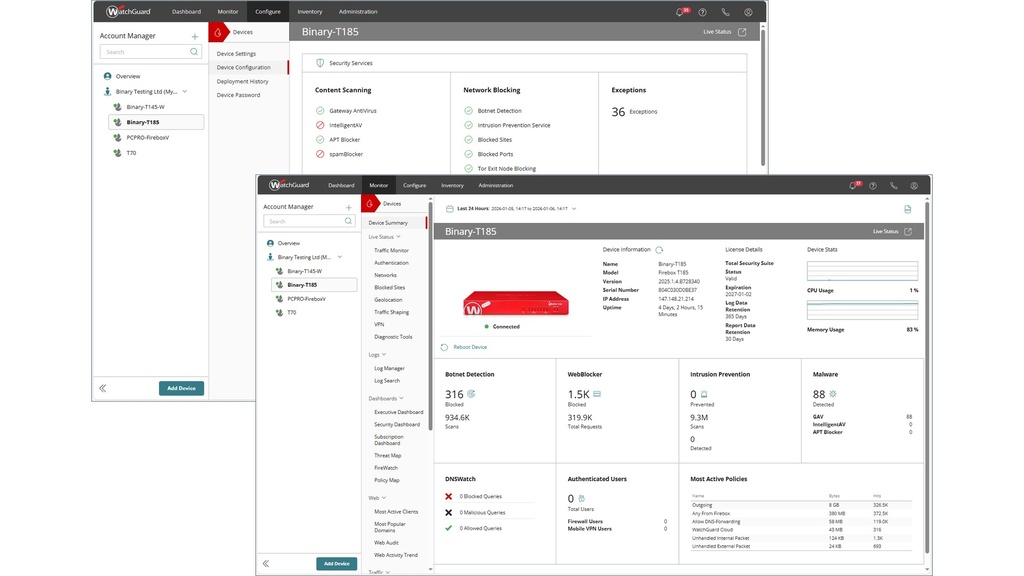This screenshot has width=1024, height=576.
Task: Click Add Device button in the back Configure window
Action: point(181,388)
